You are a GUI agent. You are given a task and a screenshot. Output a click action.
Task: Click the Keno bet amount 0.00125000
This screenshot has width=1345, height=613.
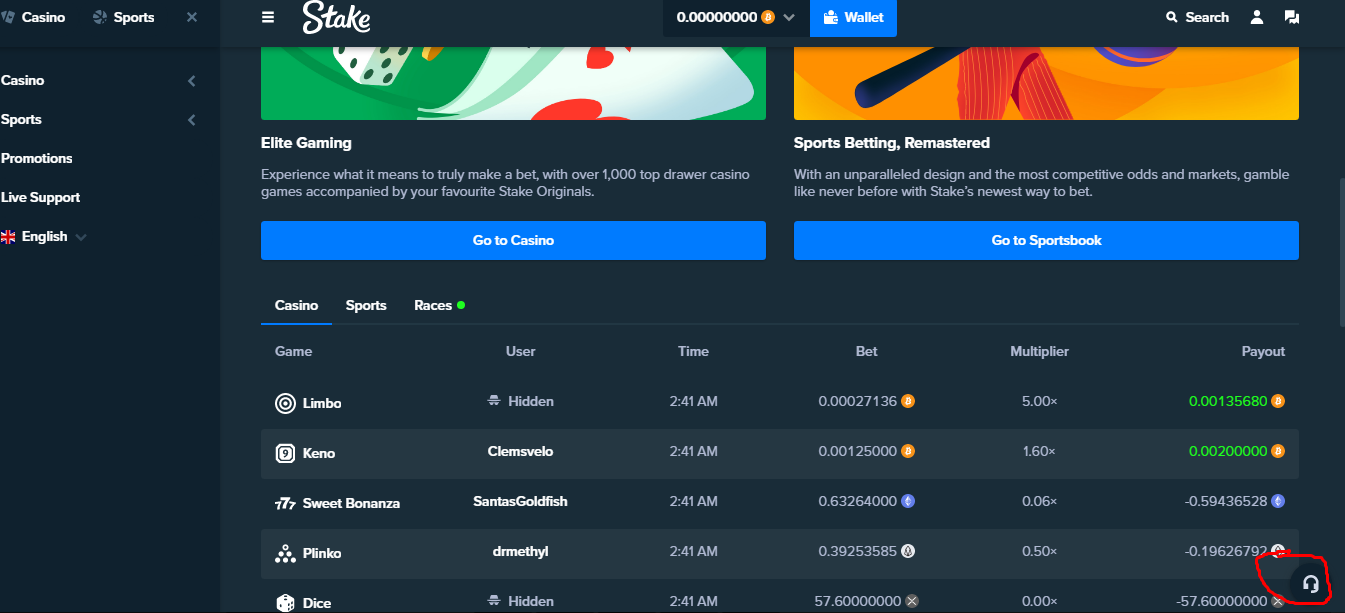tap(857, 451)
